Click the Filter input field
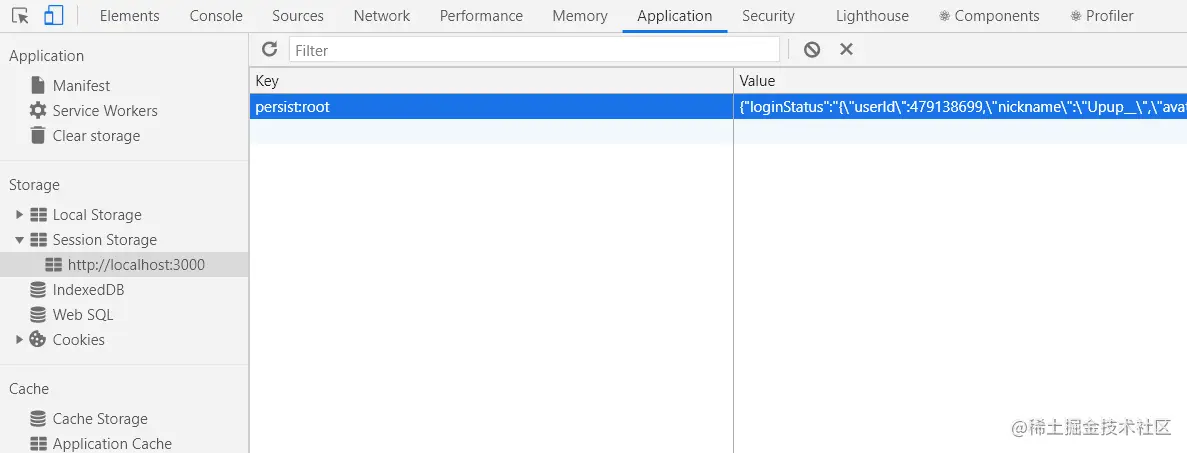Screen dimensions: 1187x453 [x=534, y=50]
